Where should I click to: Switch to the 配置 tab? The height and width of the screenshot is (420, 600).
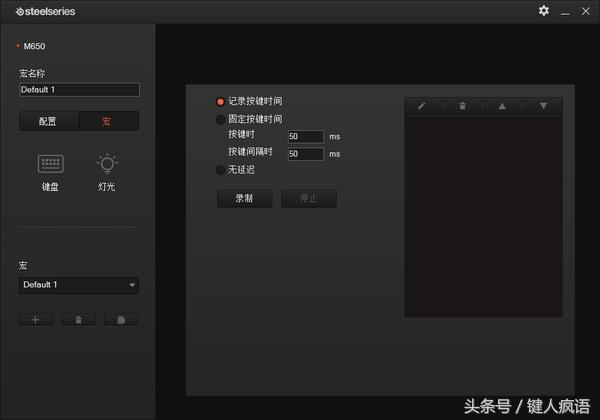[x=49, y=121]
